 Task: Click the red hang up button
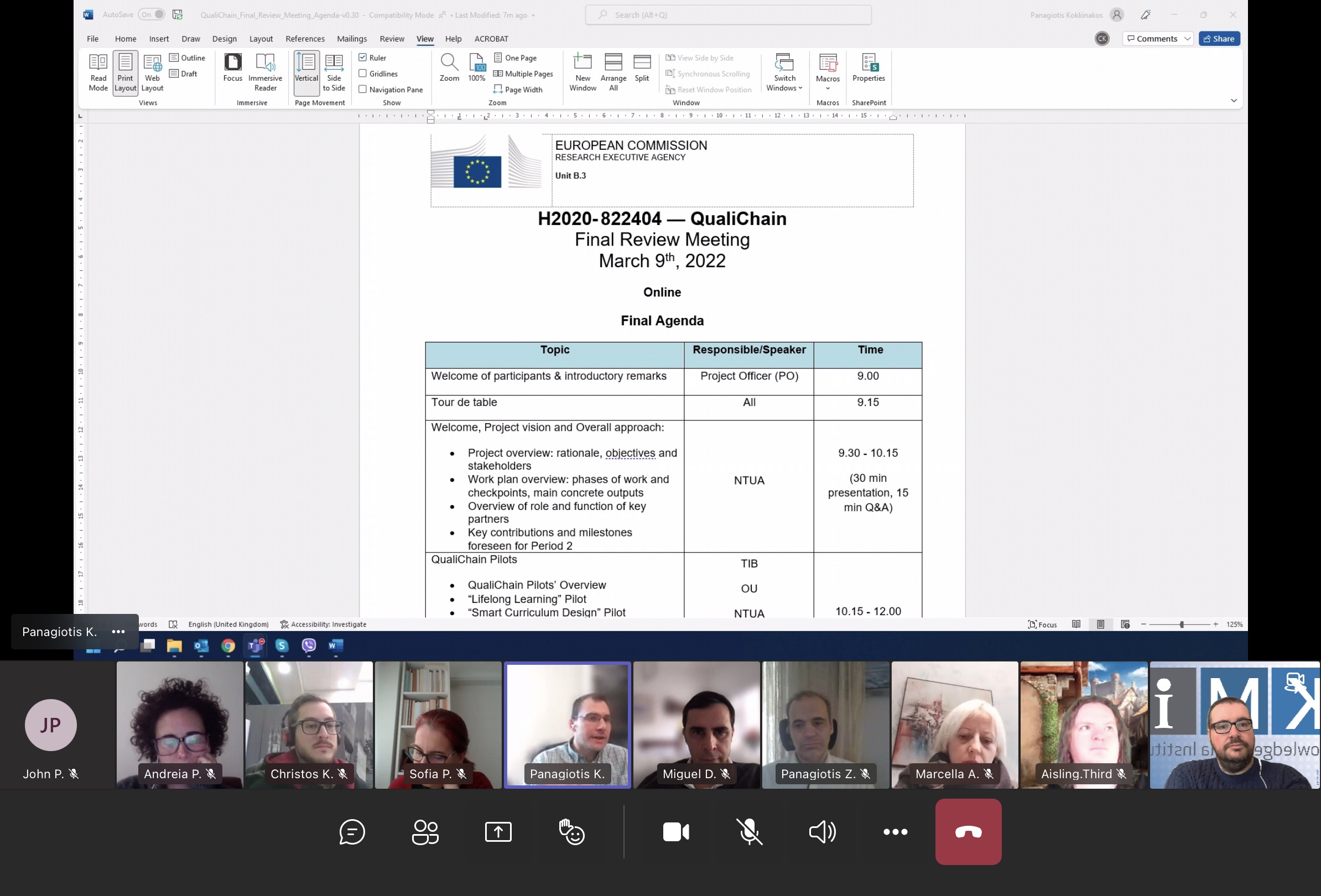pyautogui.click(x=968, y=832)
